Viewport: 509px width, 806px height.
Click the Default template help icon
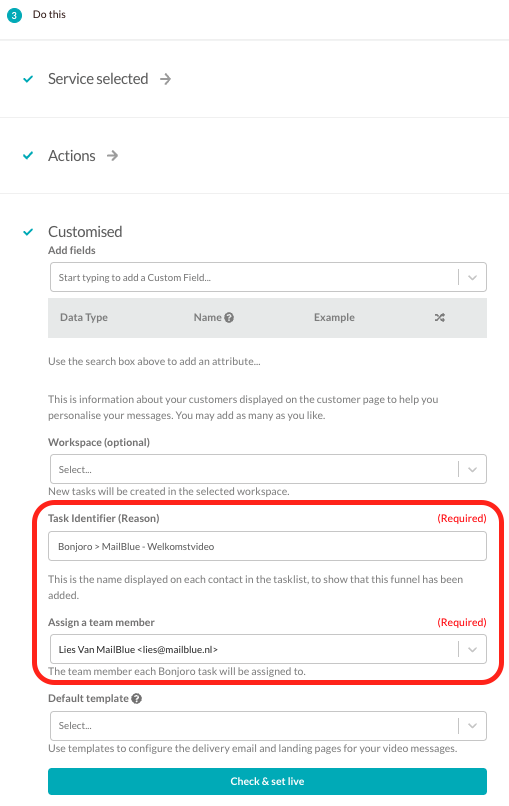coord(136,699)
